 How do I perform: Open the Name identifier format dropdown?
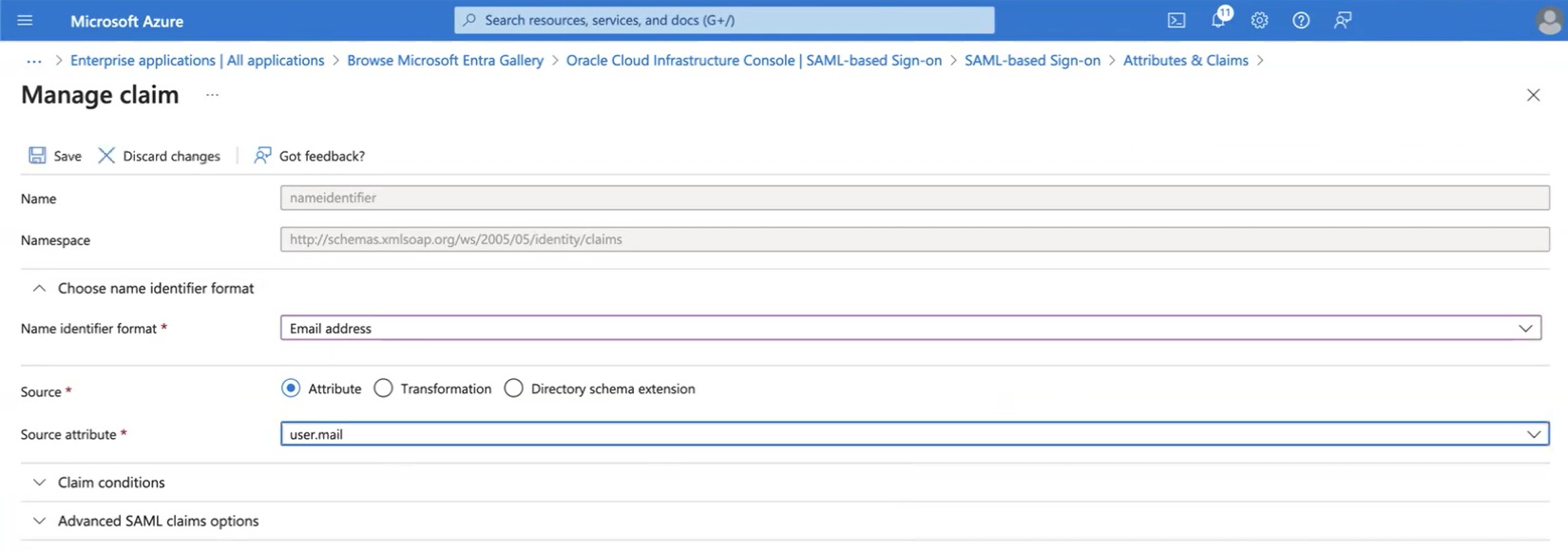click(910, 328)
